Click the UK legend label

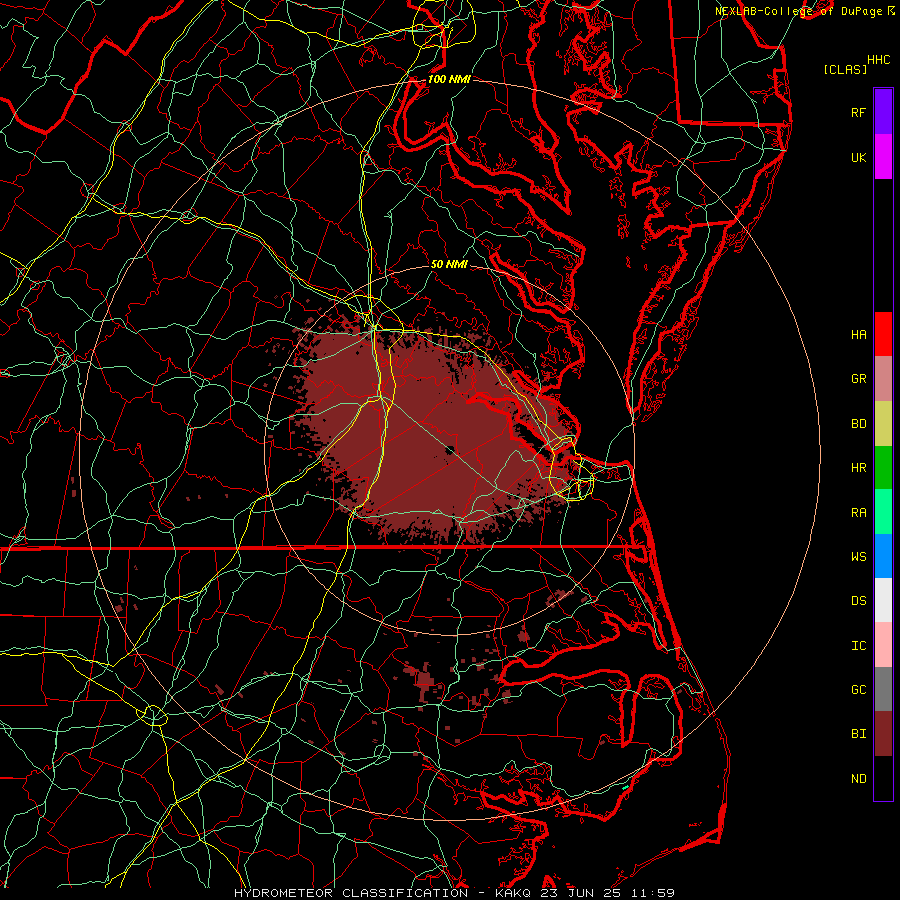pos(859,157)
